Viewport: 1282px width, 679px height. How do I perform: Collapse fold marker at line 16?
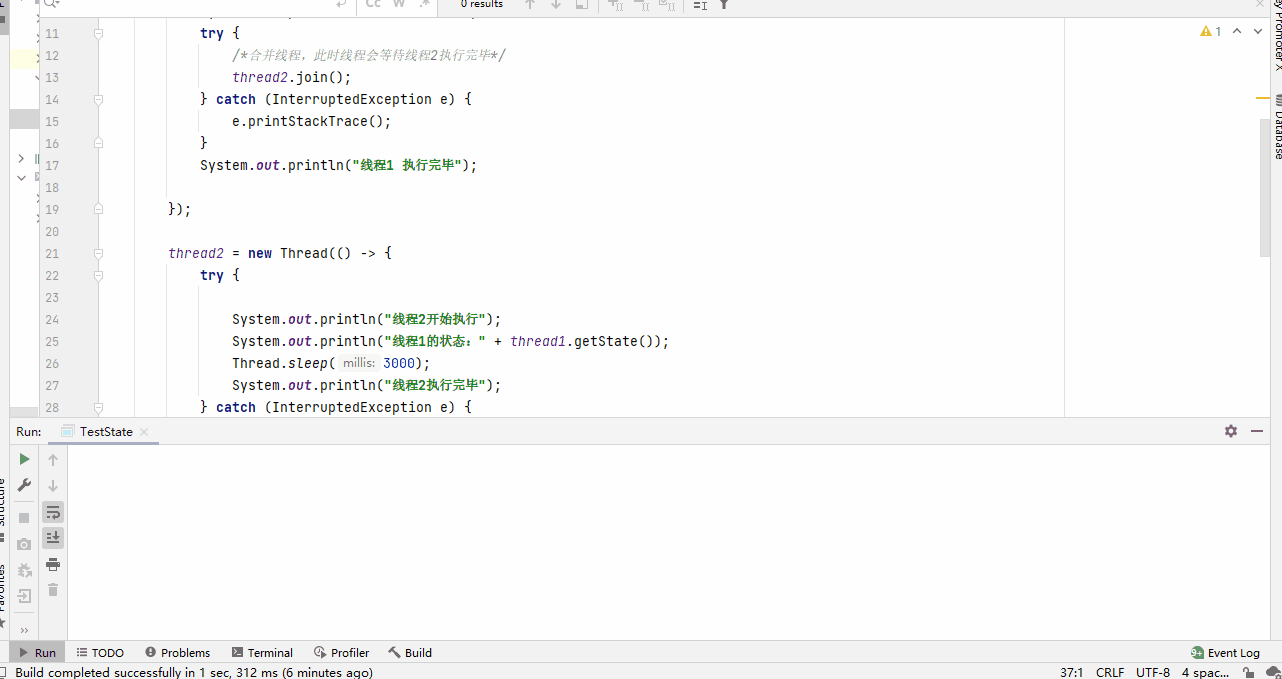tap(98, 143)
